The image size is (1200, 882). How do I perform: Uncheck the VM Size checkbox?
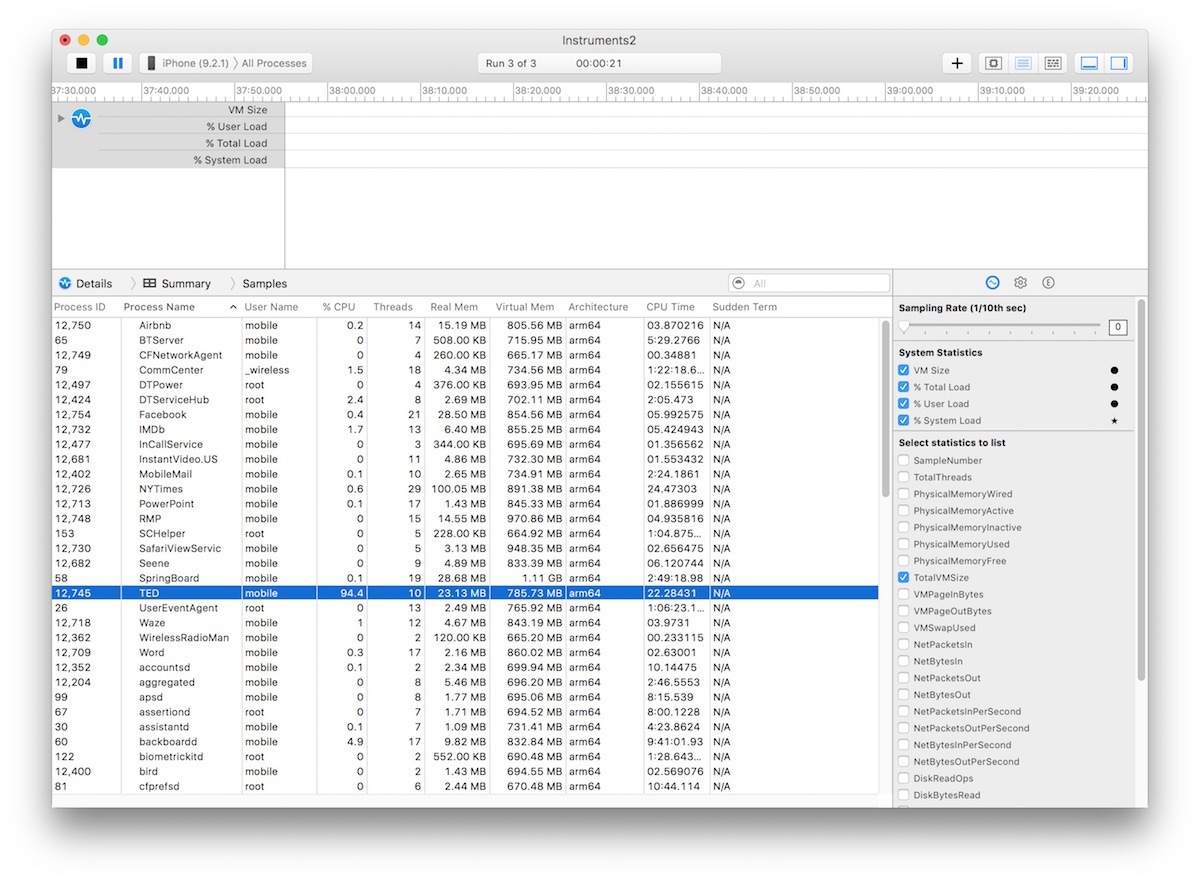904,370
